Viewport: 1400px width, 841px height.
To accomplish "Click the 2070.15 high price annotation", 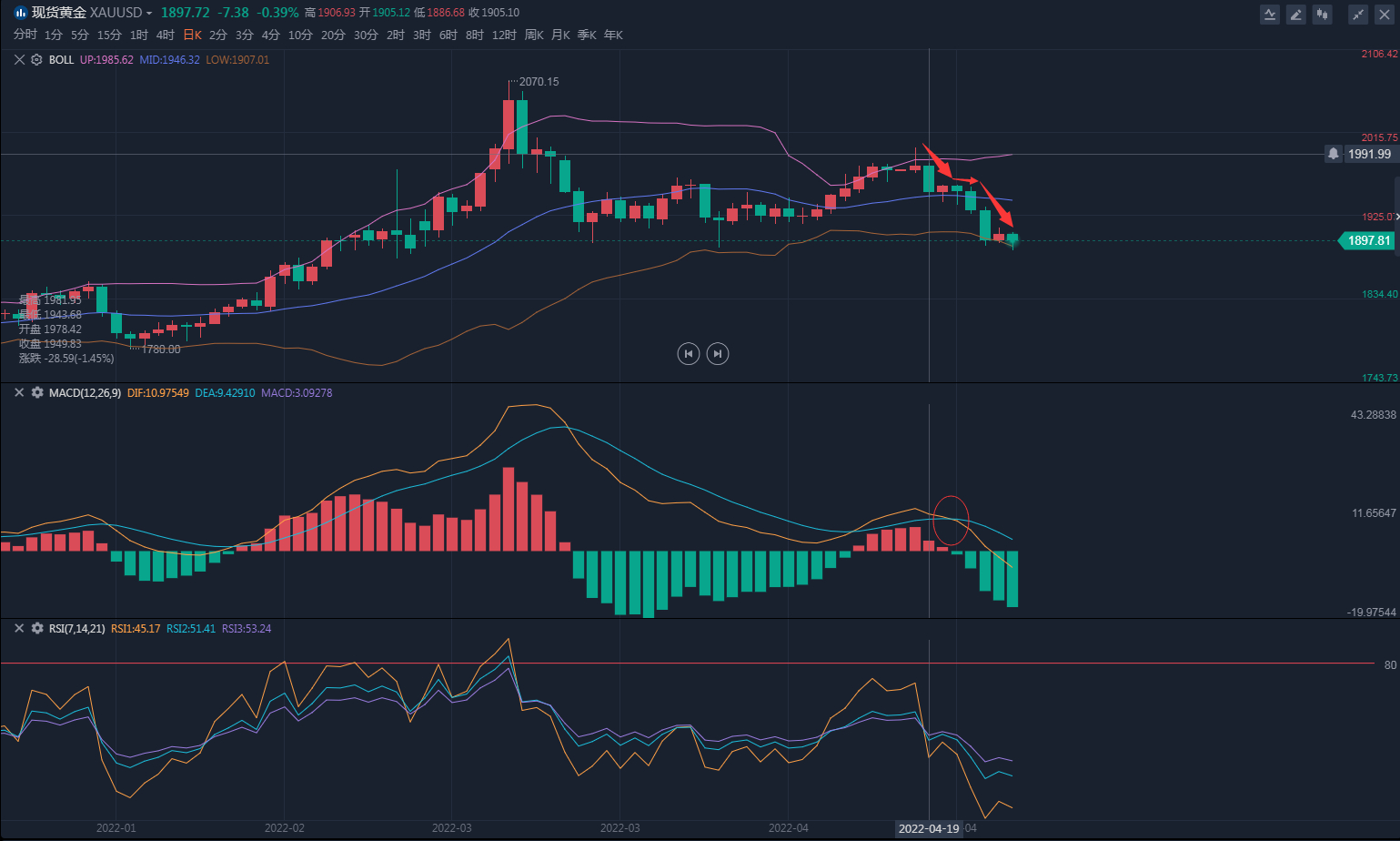I will pyautogui.click(x=539, y=82).
